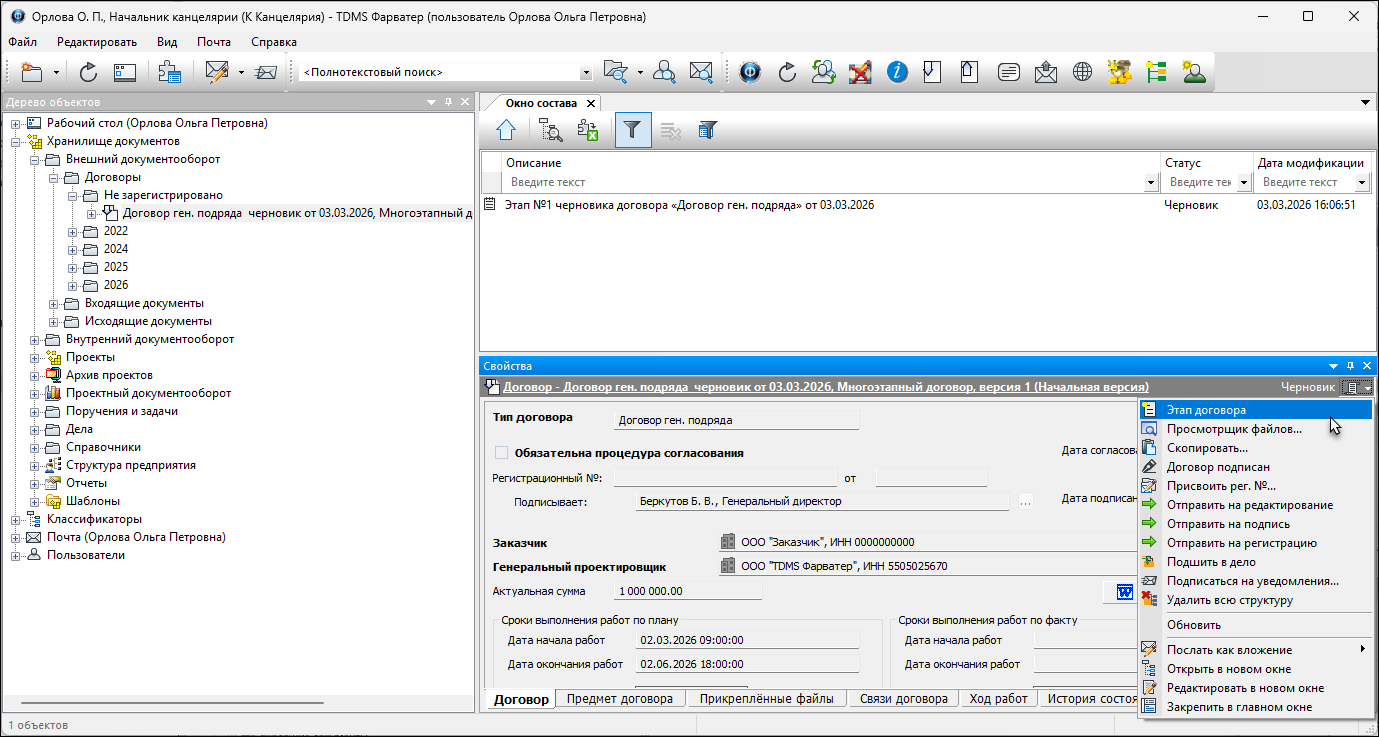1379x737 pixels.
Task: Click the blue up arrow icon
Action: pyautogui.click(x=506, y=130)
